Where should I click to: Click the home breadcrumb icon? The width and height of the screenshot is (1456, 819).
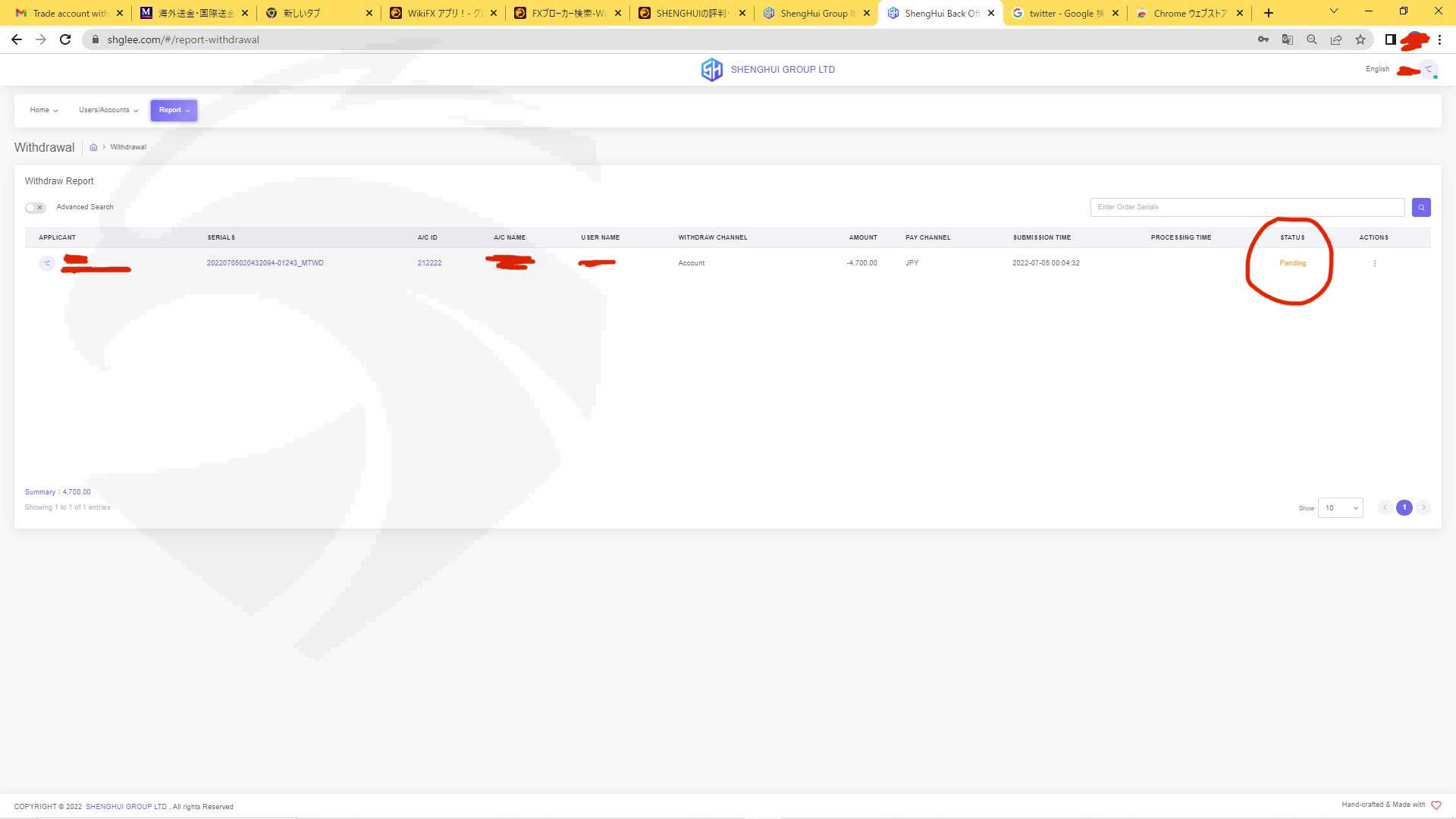tap(93, 148)
